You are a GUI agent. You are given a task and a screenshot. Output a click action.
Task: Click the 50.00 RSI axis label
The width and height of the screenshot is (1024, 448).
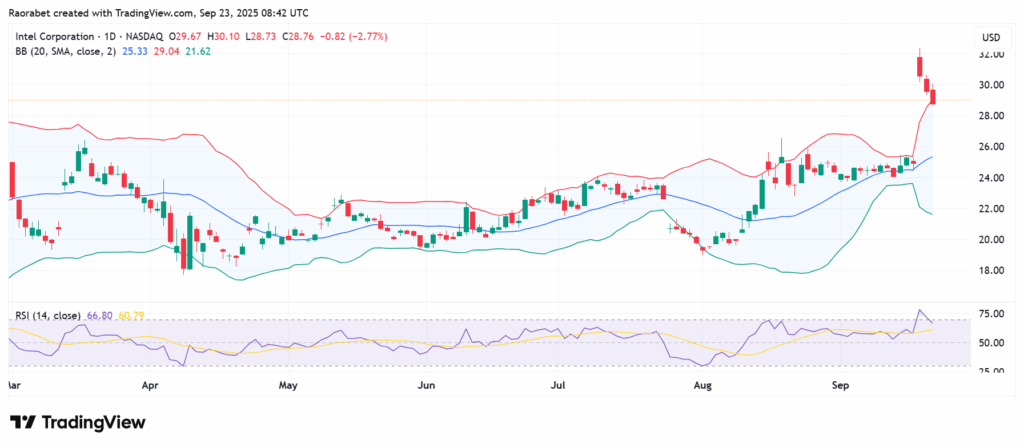coord(990,343)
